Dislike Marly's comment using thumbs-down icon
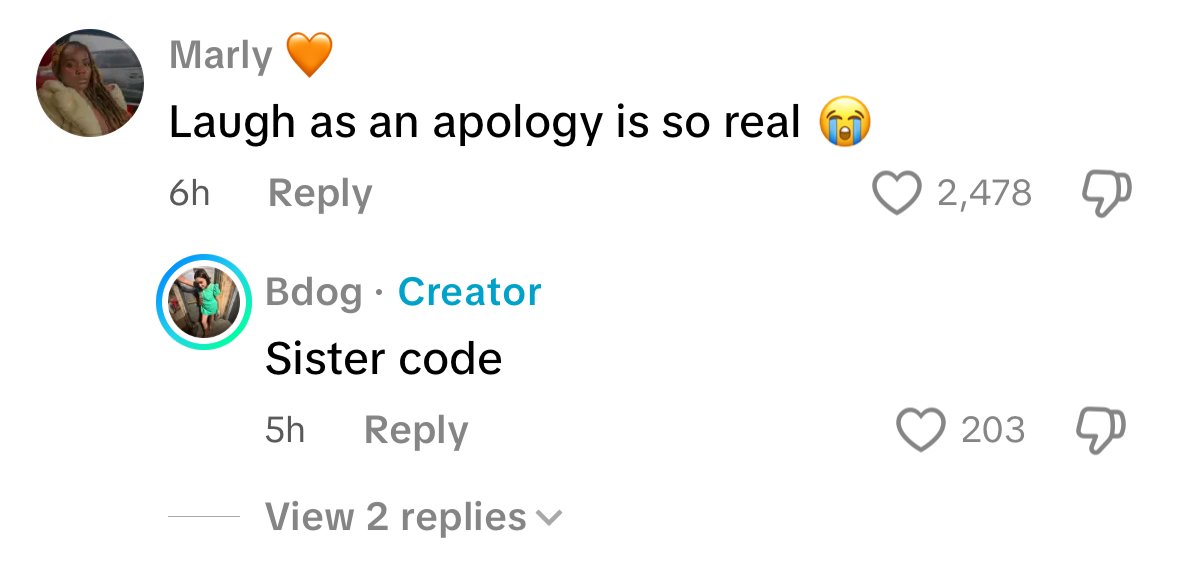Image resolution: width=1179 pixels, height=568 pixels. point(1106,193)
